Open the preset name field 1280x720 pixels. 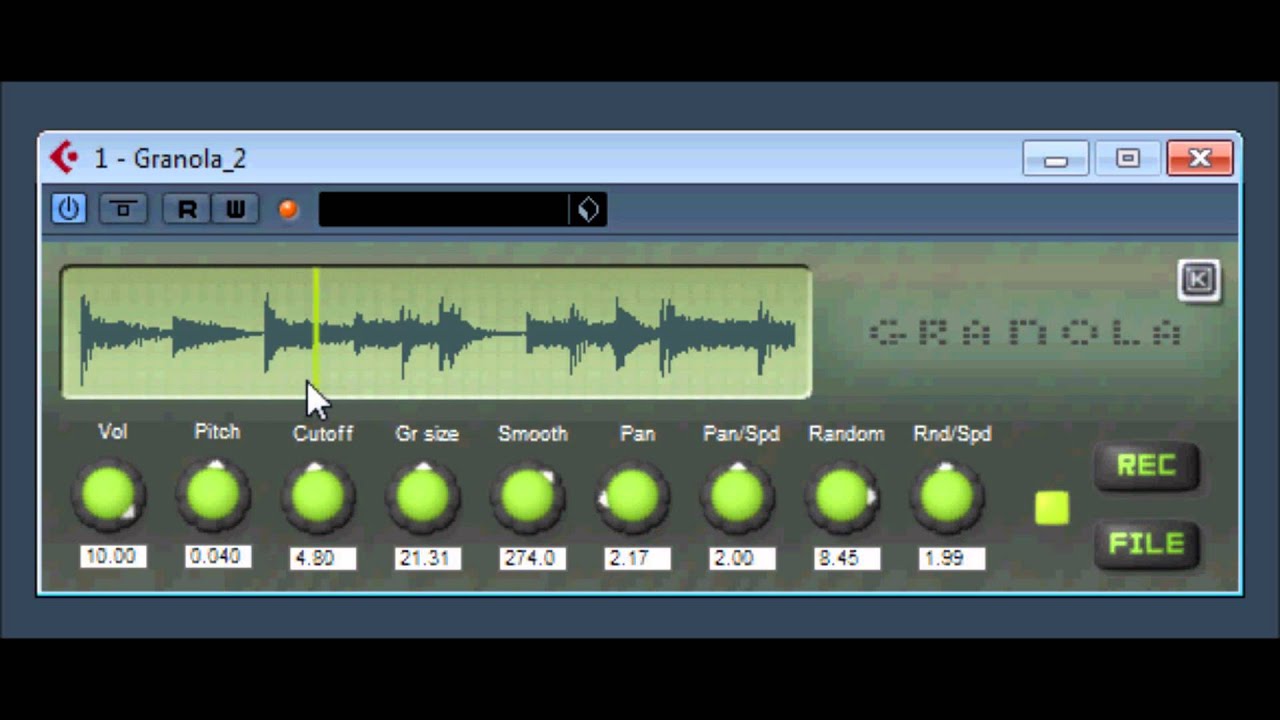click(x=443, y=209)
